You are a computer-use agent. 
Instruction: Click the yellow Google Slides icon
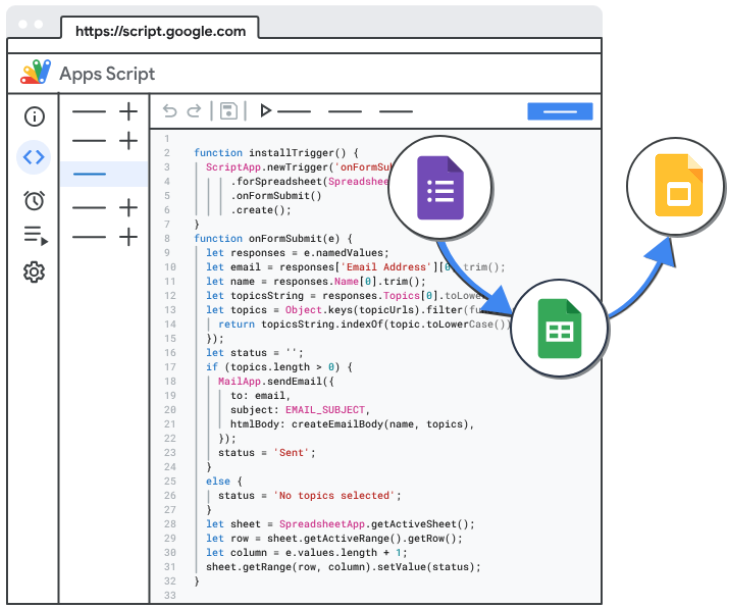pos(679,185)
